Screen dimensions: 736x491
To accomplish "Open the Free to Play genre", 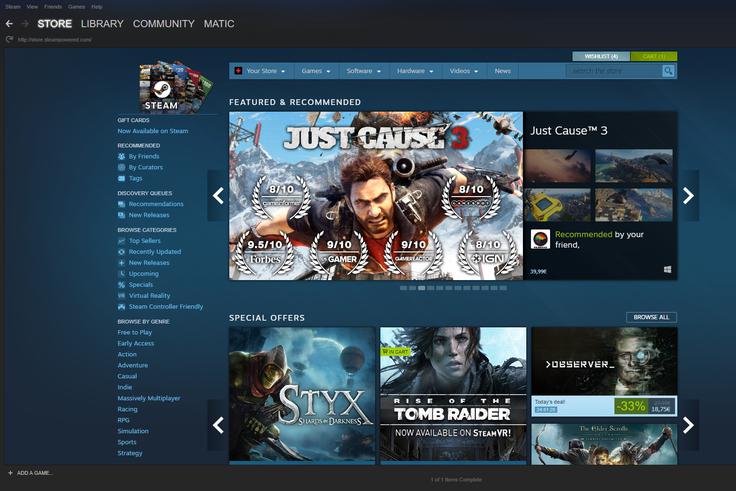I will tap(135, 332).
